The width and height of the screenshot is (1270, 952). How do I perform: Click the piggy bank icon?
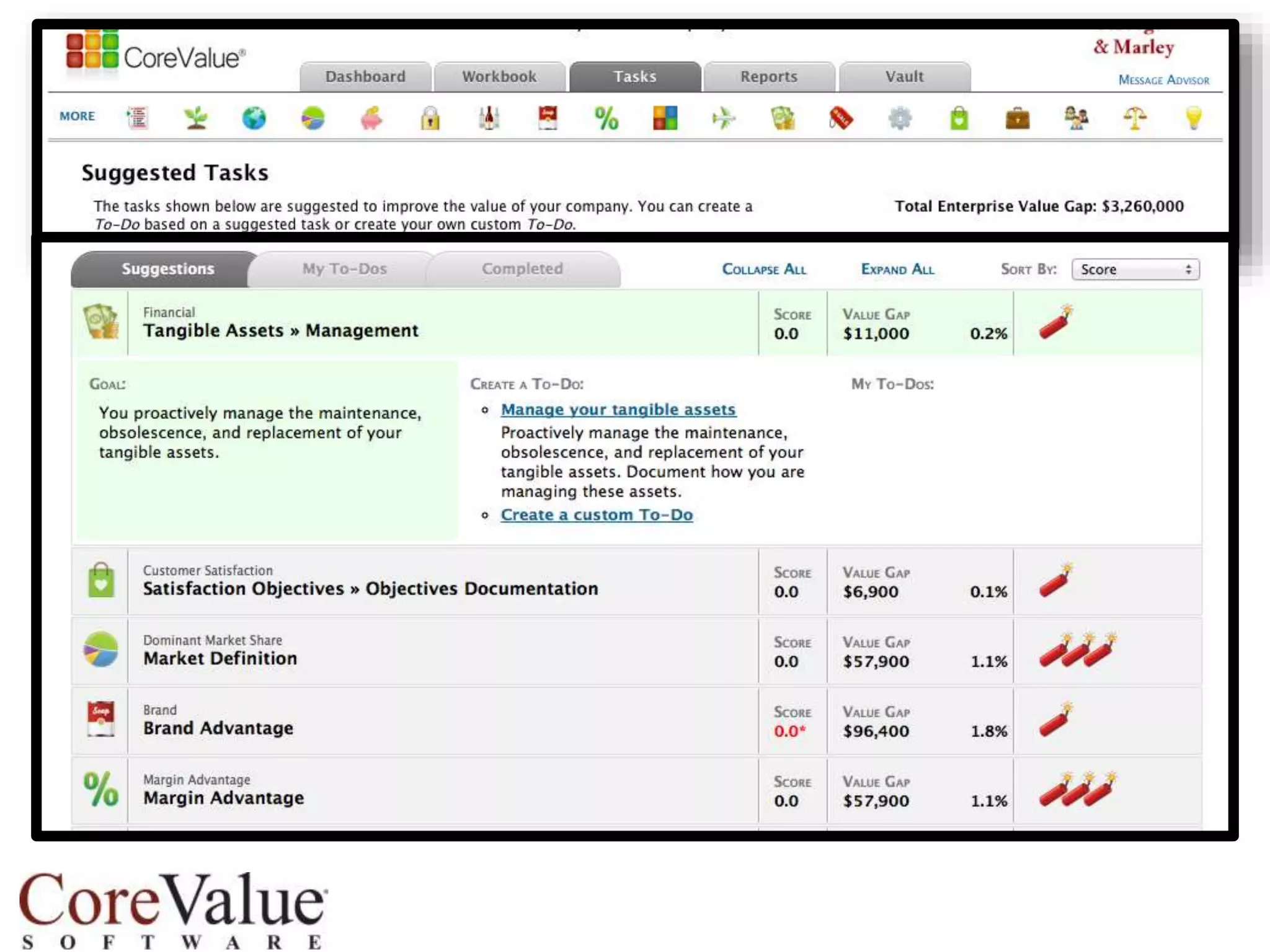tap(371, 118)
